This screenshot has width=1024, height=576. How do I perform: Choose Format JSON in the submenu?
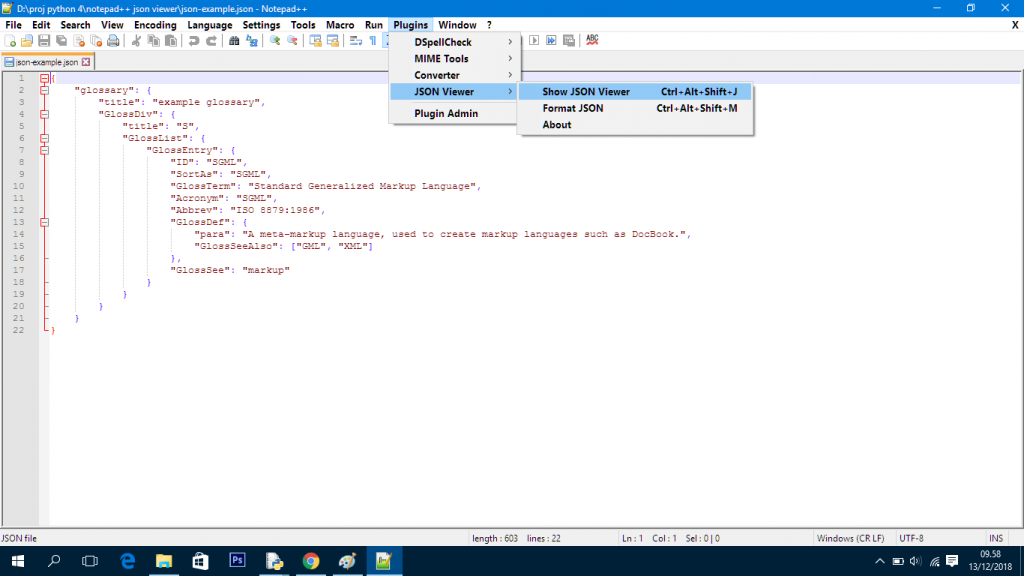pos(573,108)
